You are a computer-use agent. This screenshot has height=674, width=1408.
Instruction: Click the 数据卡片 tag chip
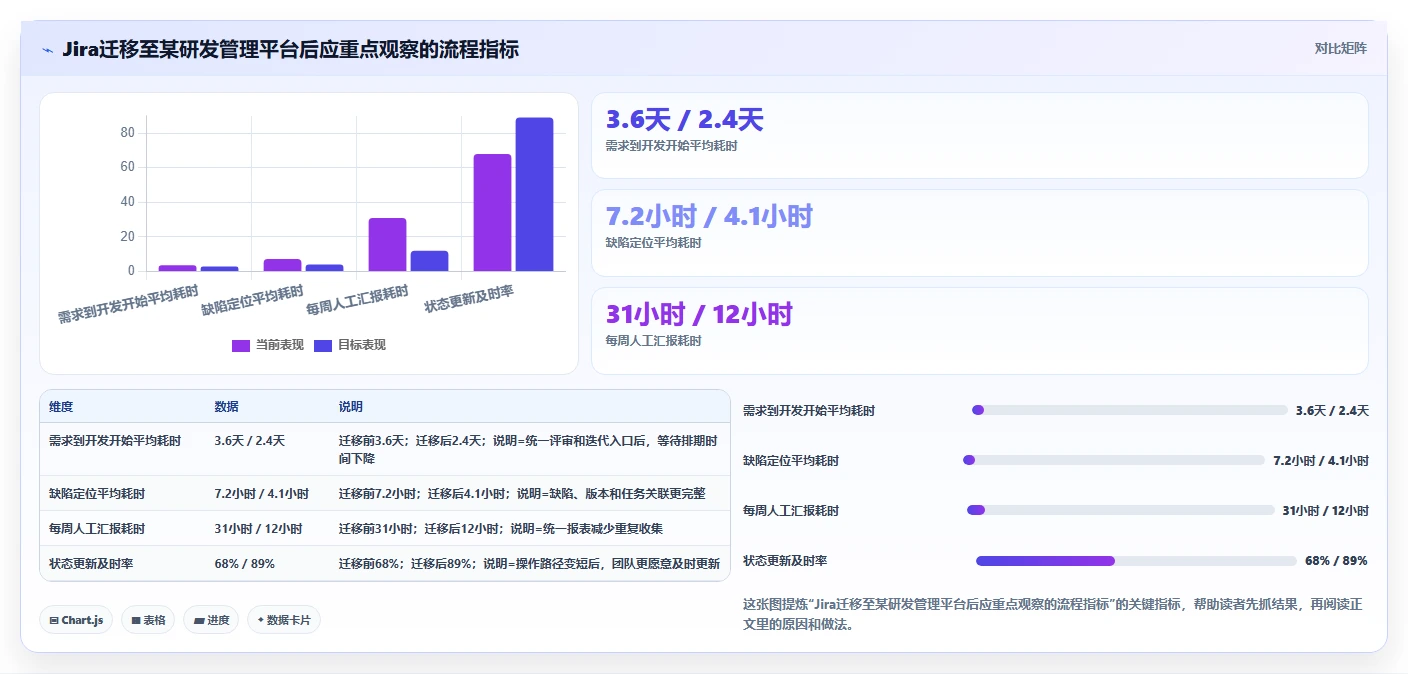pyautogui.click(x=284, y=620)
